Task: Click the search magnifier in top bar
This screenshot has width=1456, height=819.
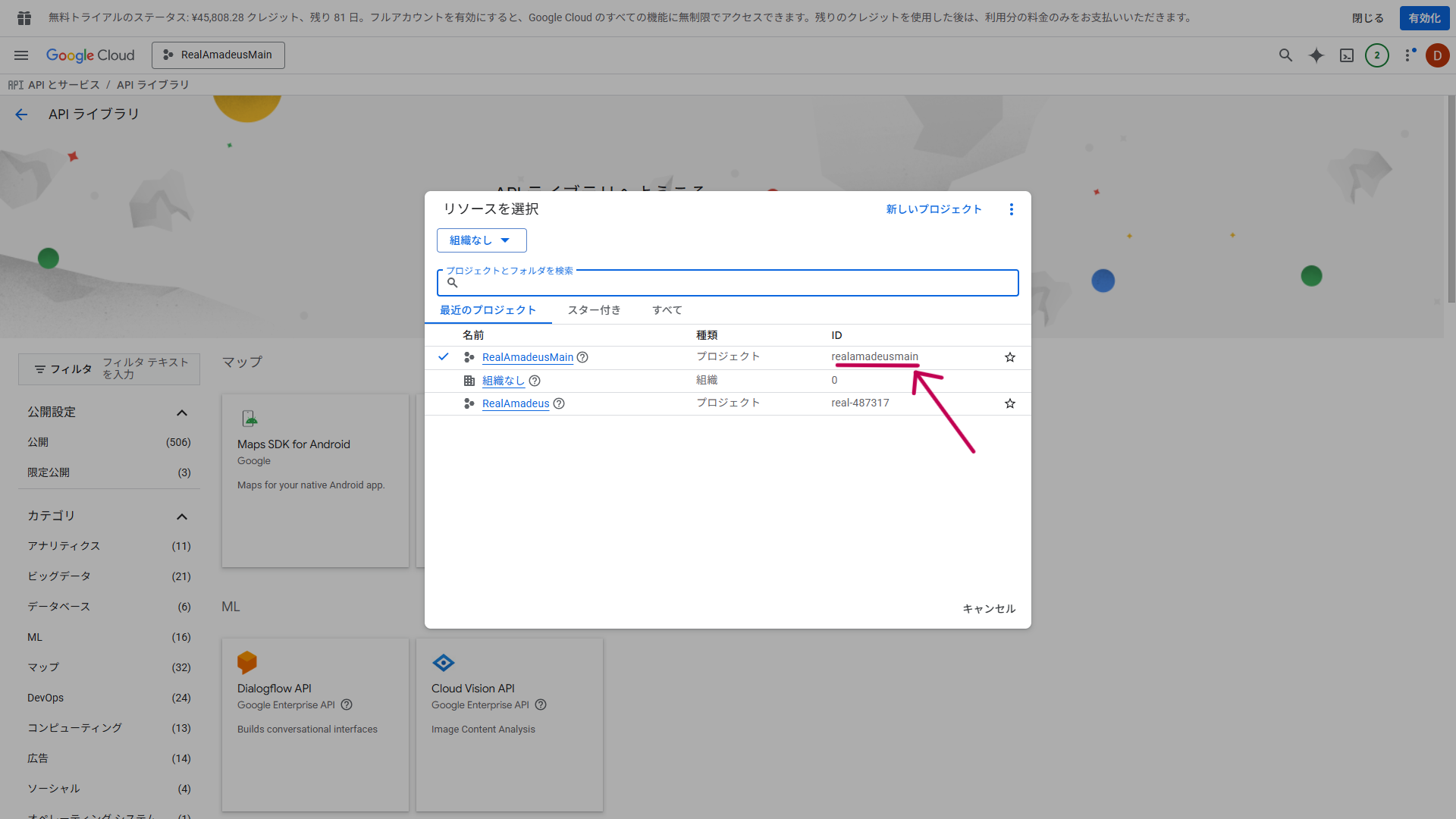Action: coord(1285,55)
